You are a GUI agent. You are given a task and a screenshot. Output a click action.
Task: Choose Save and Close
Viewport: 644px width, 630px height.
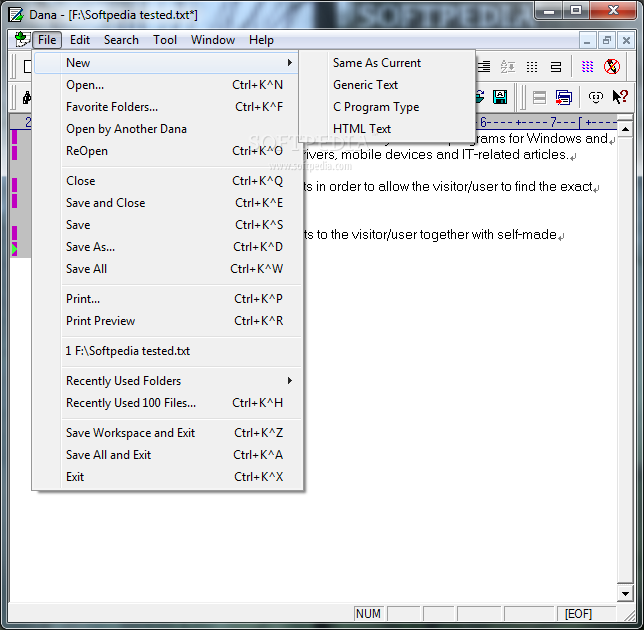(168, 203)
